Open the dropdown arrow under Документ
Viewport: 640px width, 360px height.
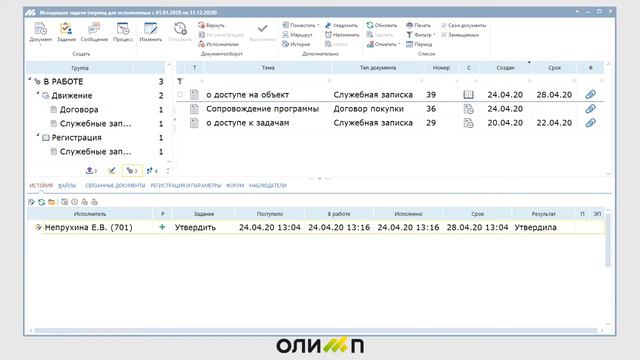click(40, 44)
